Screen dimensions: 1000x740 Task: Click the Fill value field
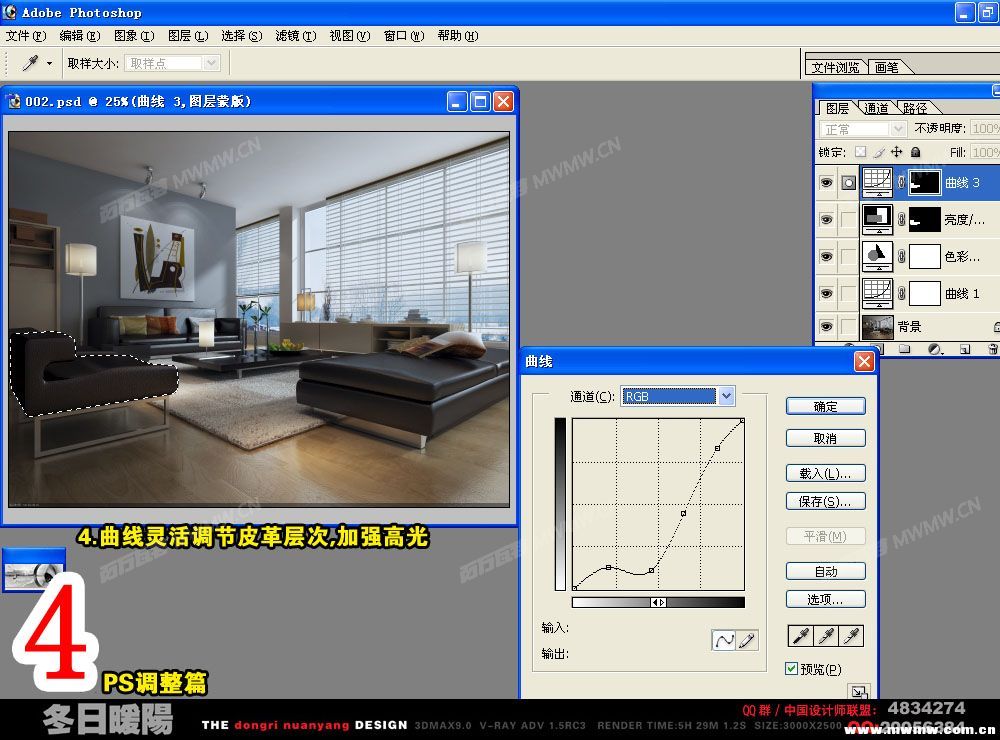coord(984,152)
